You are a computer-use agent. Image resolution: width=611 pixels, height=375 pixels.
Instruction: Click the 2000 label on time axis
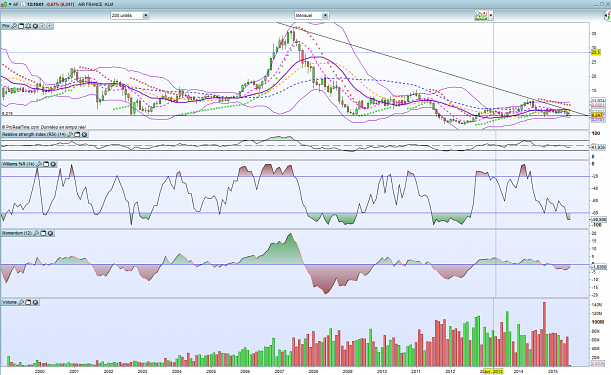tap(39, 371)
